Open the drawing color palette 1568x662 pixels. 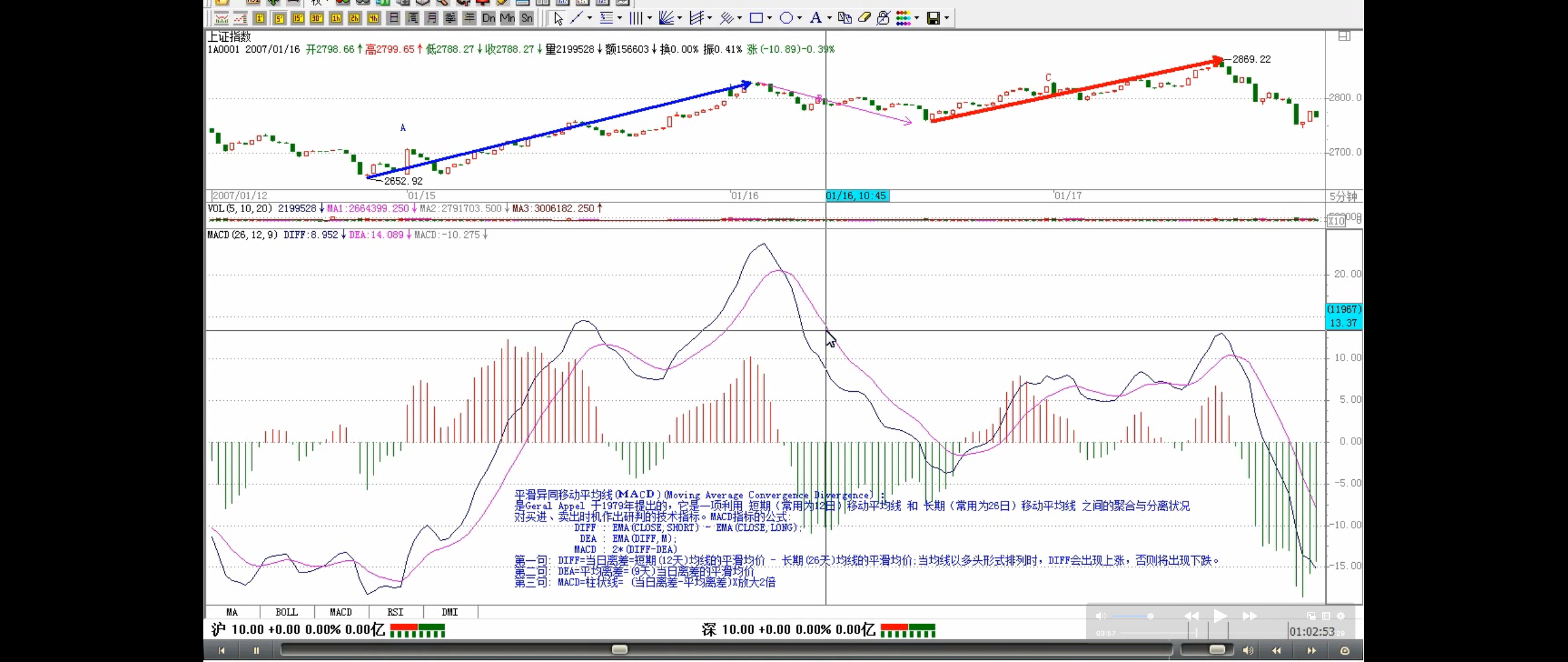(x=903, y=18)
